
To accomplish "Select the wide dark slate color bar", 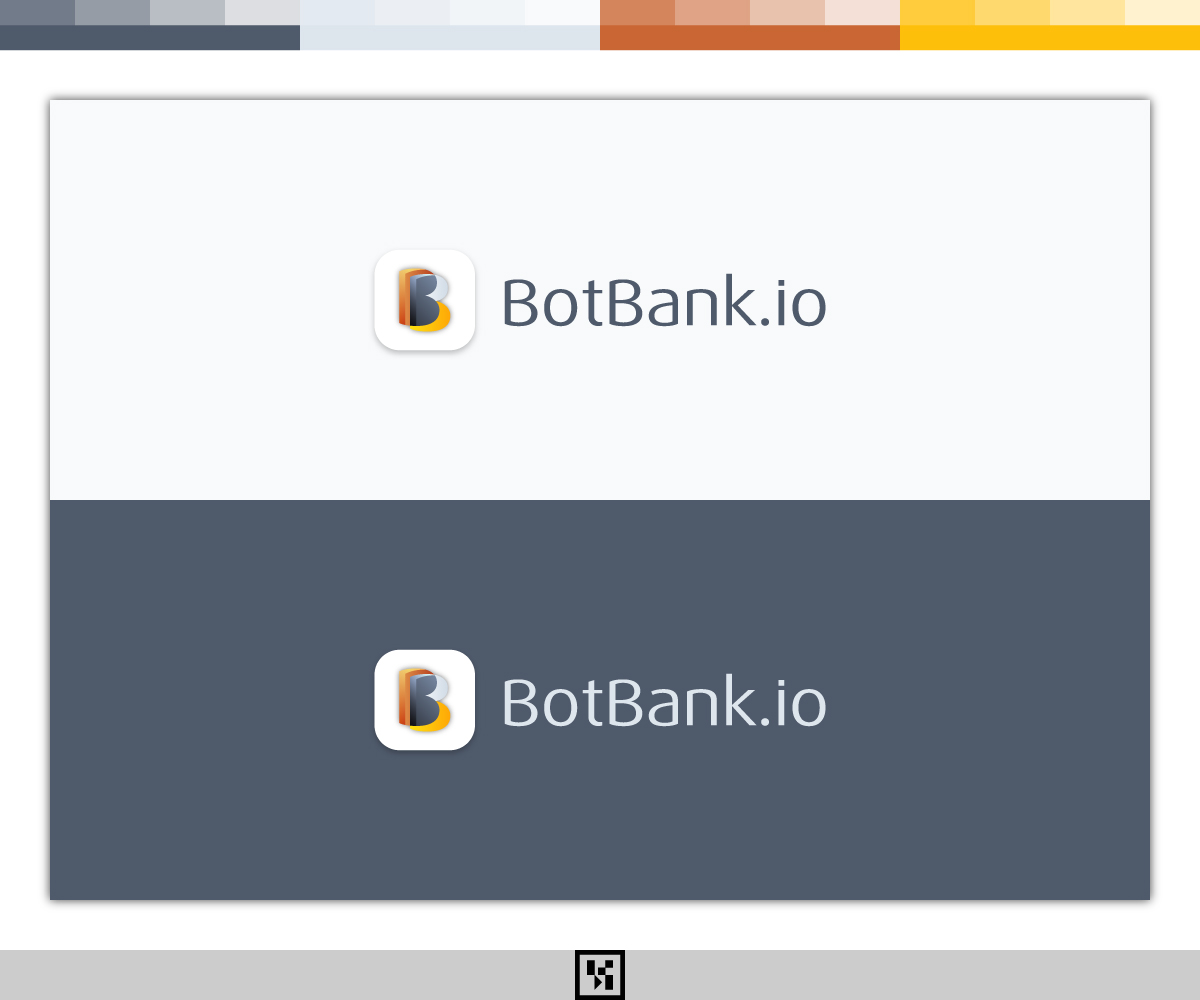I will pyautogui.click(x=150, y=38).
